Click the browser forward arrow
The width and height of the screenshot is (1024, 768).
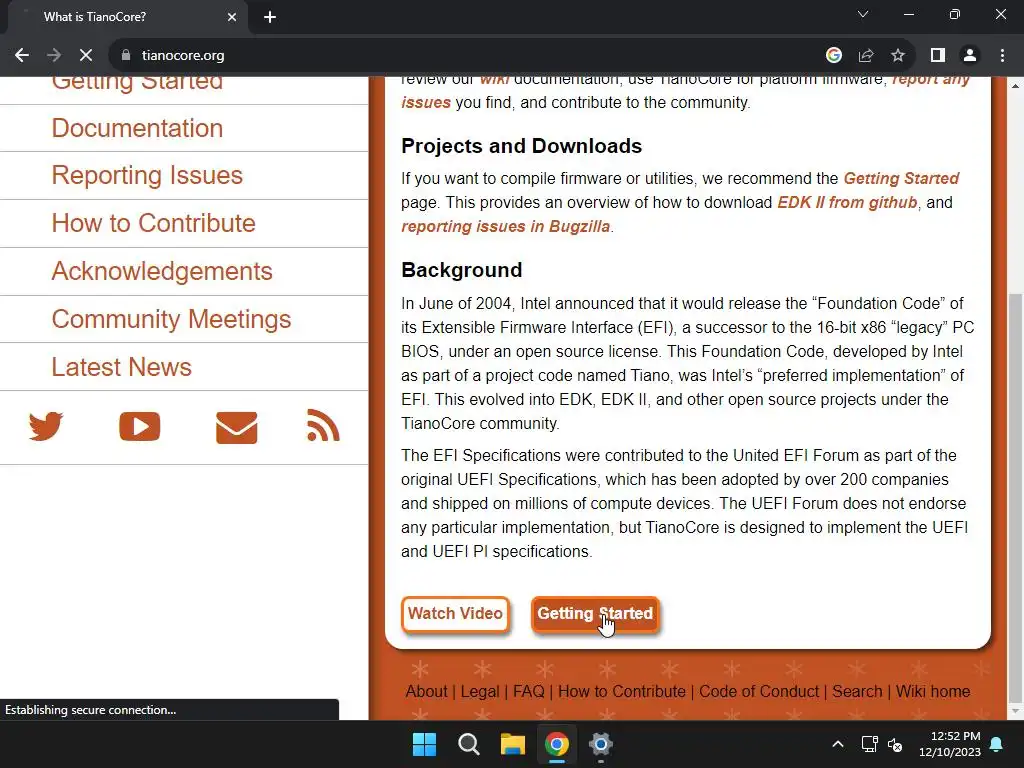pos(54,56)
